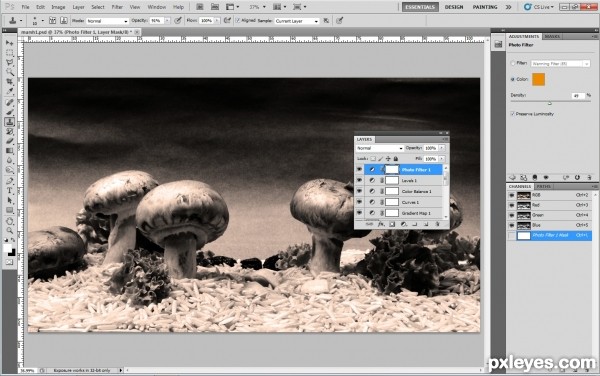Switch to the Painting workspace
The width and height of the screenshot is (600, 376).
click(485, 7)
